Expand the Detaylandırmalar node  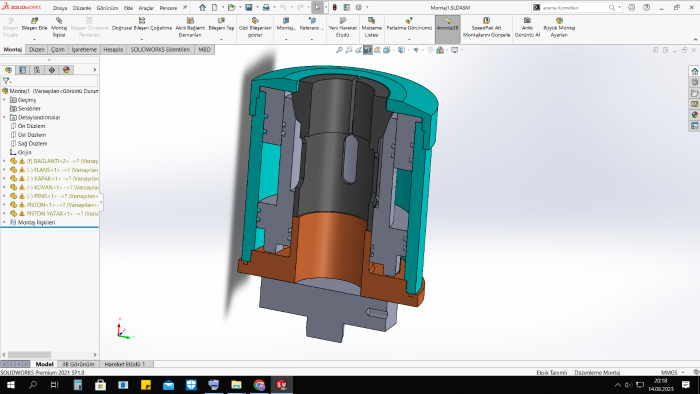(x=4, y=117)
